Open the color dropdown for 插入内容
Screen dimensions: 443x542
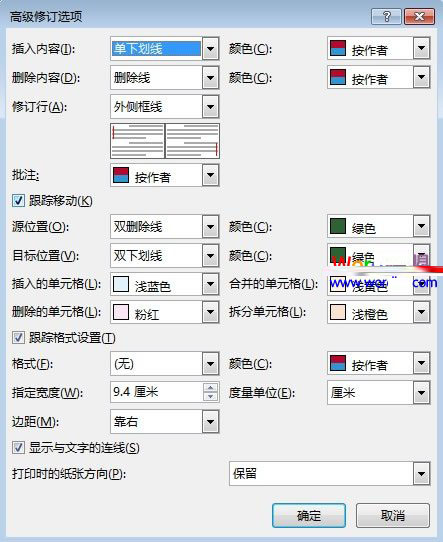coord(421,48)
